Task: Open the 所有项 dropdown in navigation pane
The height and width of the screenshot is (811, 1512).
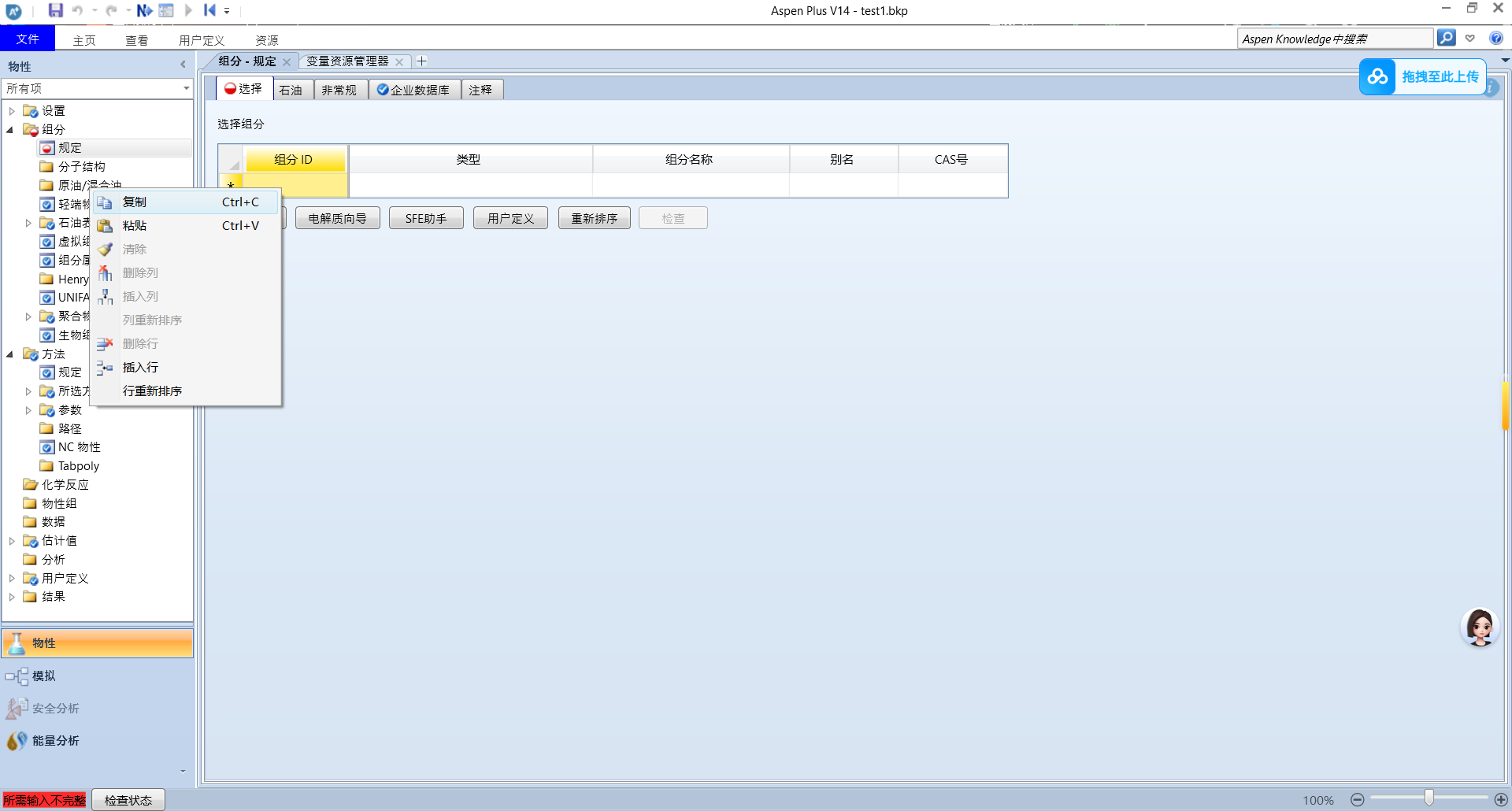Action: pos(186,88)
